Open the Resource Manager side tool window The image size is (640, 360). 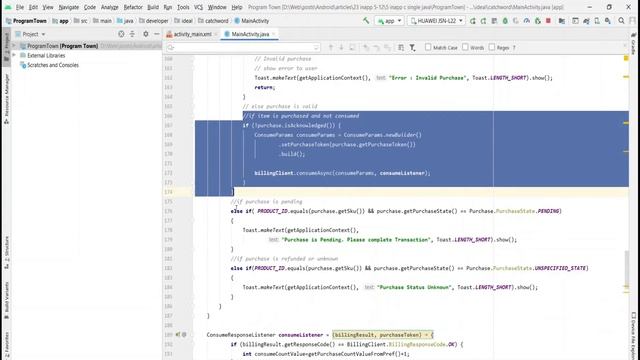pos(6,99)
